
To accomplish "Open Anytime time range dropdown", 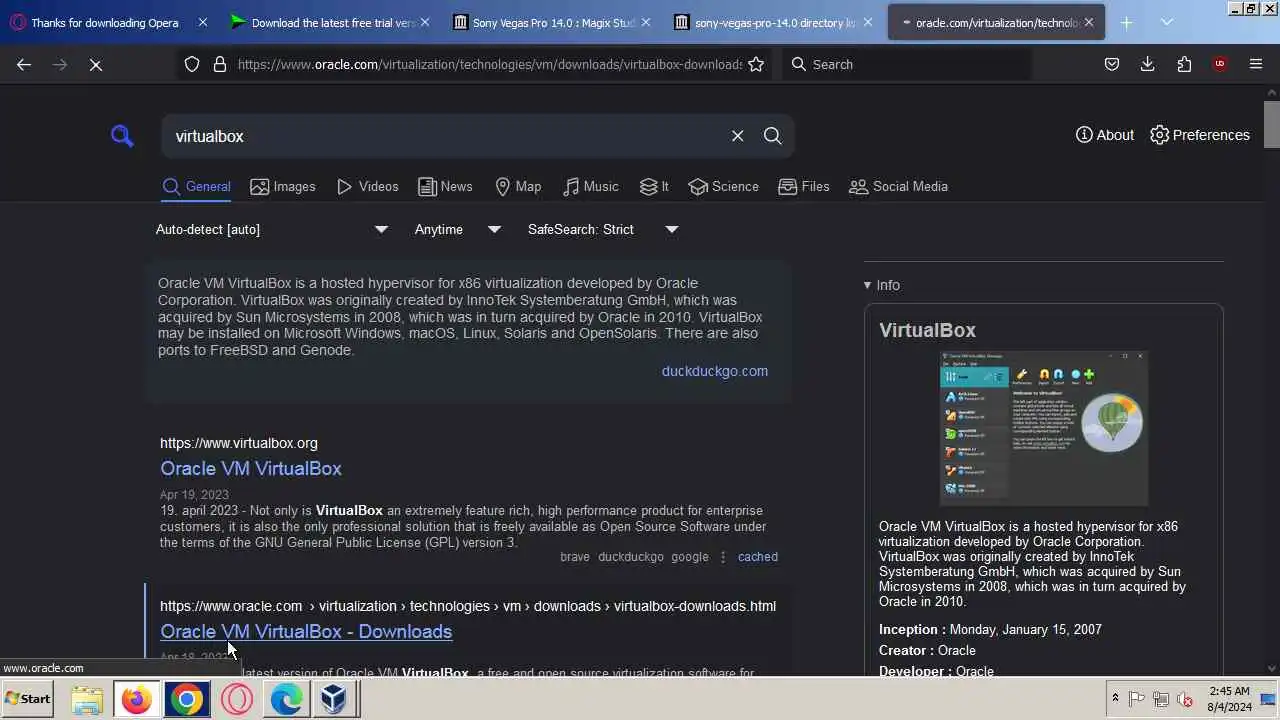I will coord(458,229).
